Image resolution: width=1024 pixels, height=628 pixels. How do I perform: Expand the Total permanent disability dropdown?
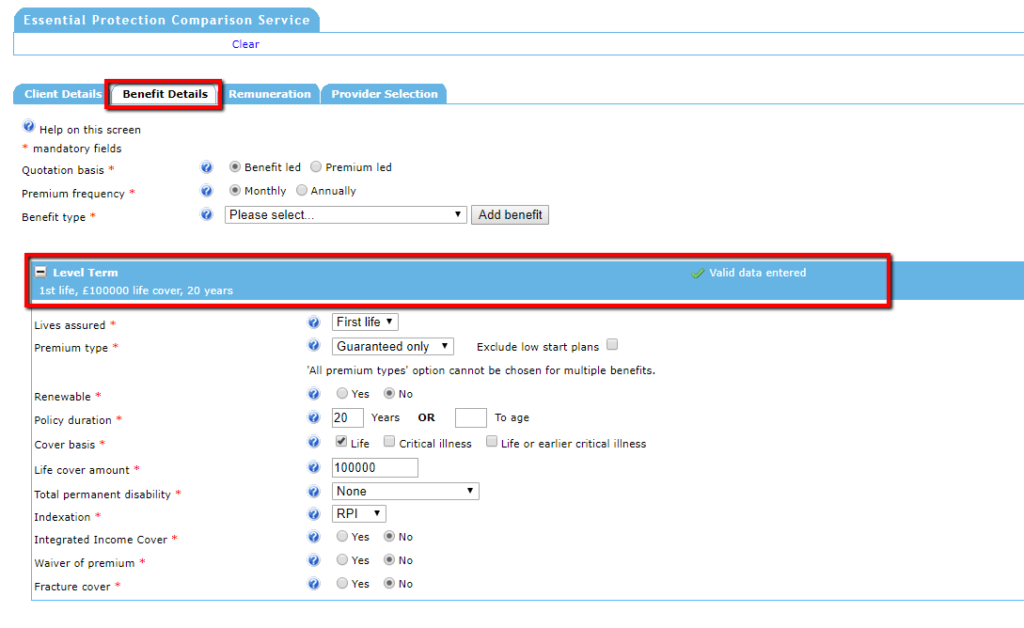pyautogui.click(x=405, y=491)
